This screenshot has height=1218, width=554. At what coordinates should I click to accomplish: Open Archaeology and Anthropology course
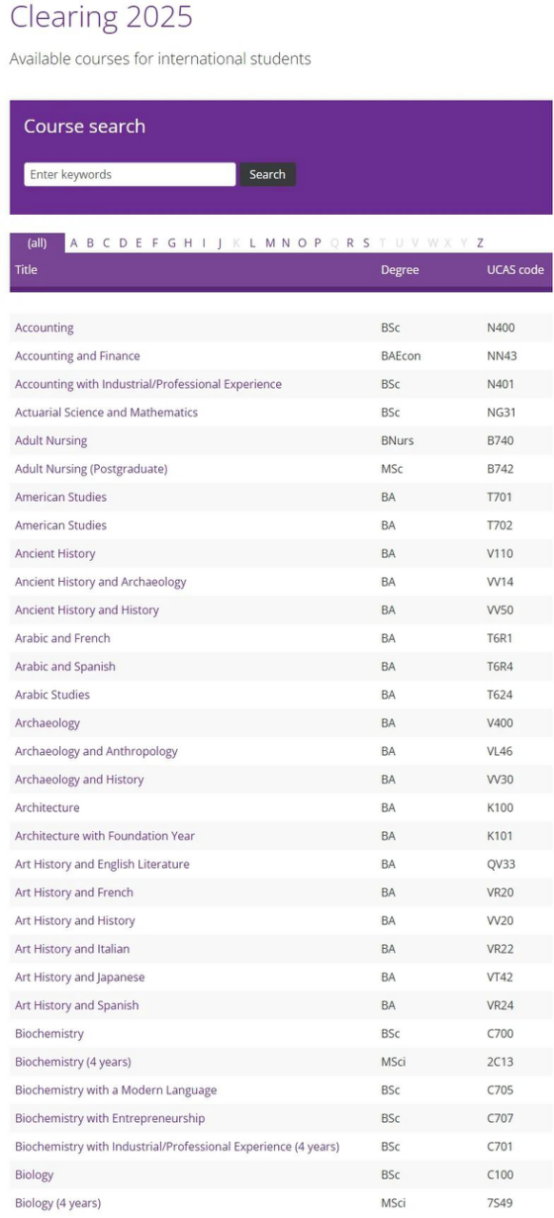coord(96,751)
